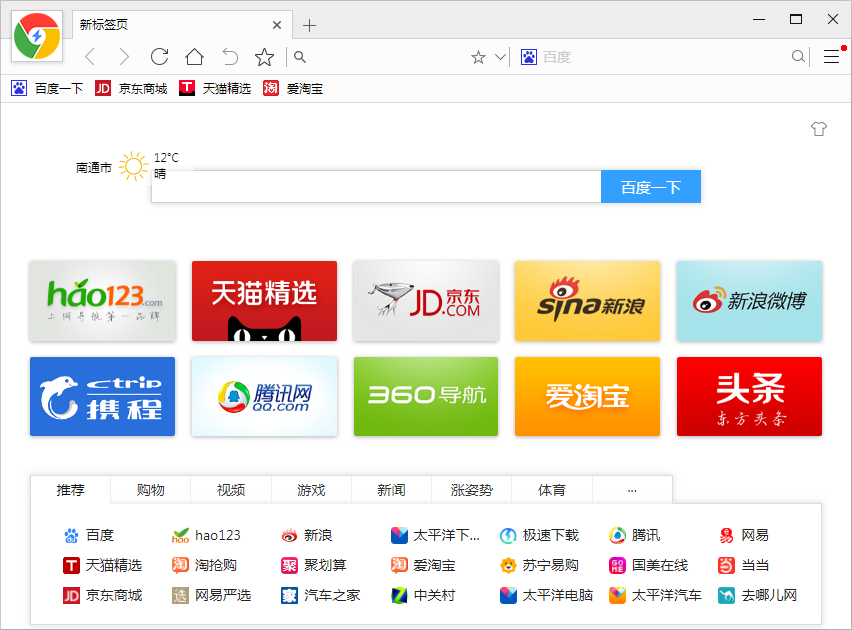Image resolution: width=852 pixels, height=630 pixels.
Task: Expand more categories with the ellipsis tab
Action: click(631, 490)
